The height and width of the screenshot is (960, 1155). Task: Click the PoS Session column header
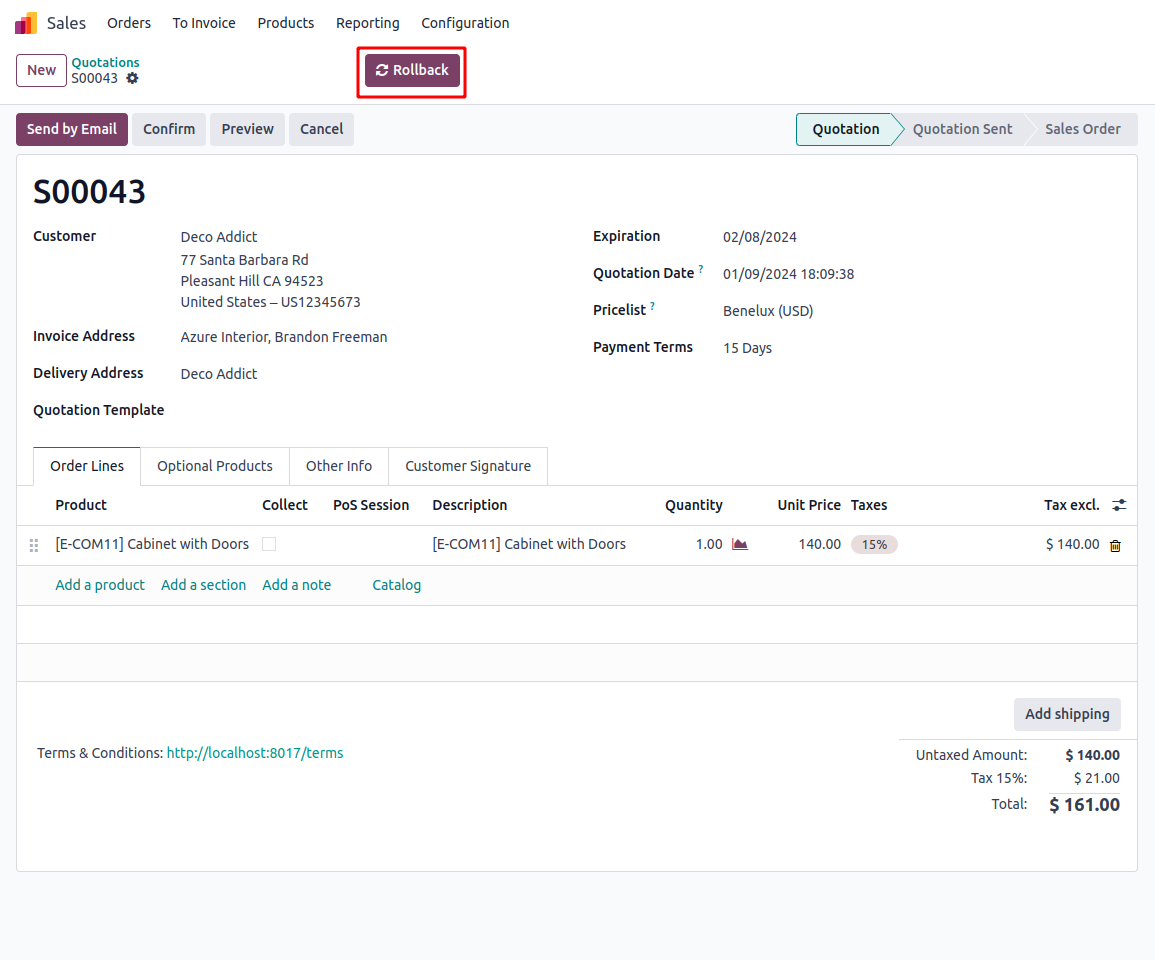coord(371,505)
